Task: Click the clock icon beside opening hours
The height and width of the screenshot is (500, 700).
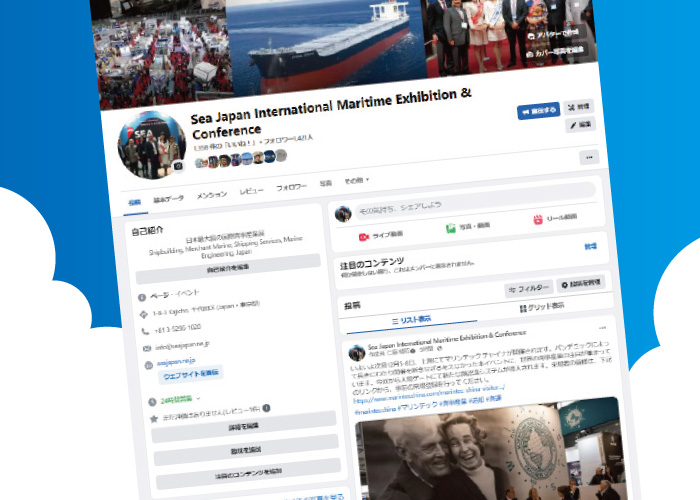Action: pos(152,402)
